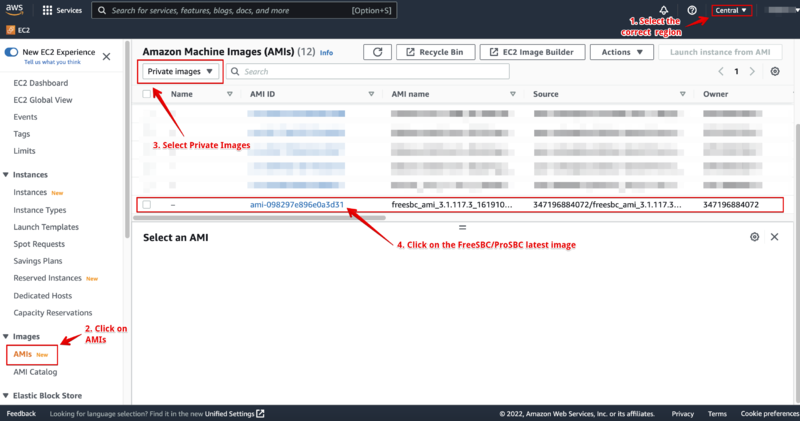This screenshot has height=421, width=800.
Task: Refresh the AMI list
Action: [x=378, y=52]
